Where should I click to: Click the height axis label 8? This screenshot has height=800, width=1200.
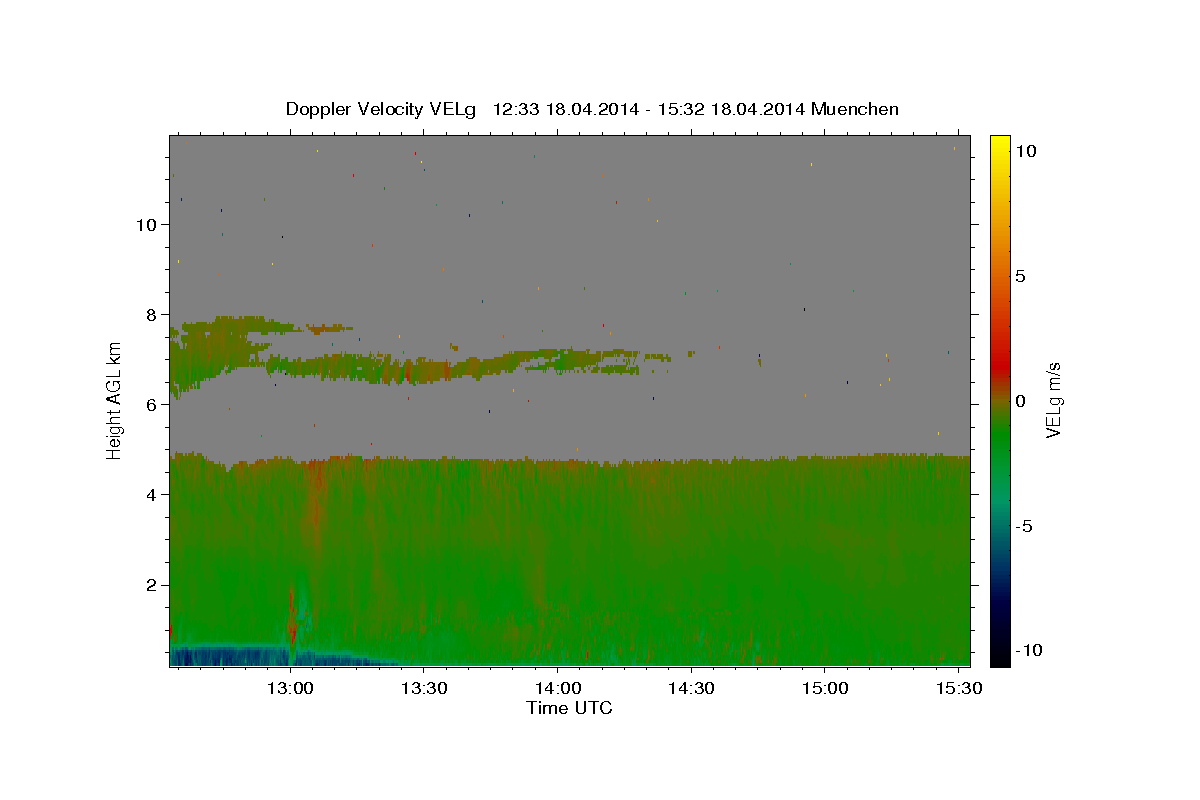pyautogui.click(x=152, y=315)
